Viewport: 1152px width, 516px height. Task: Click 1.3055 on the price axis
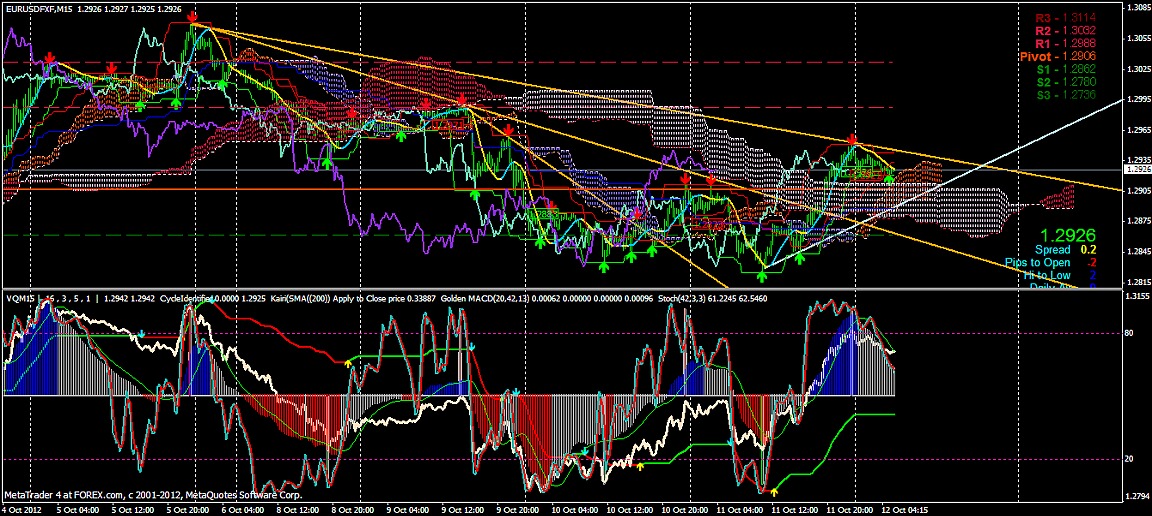tap(1138, 37)
